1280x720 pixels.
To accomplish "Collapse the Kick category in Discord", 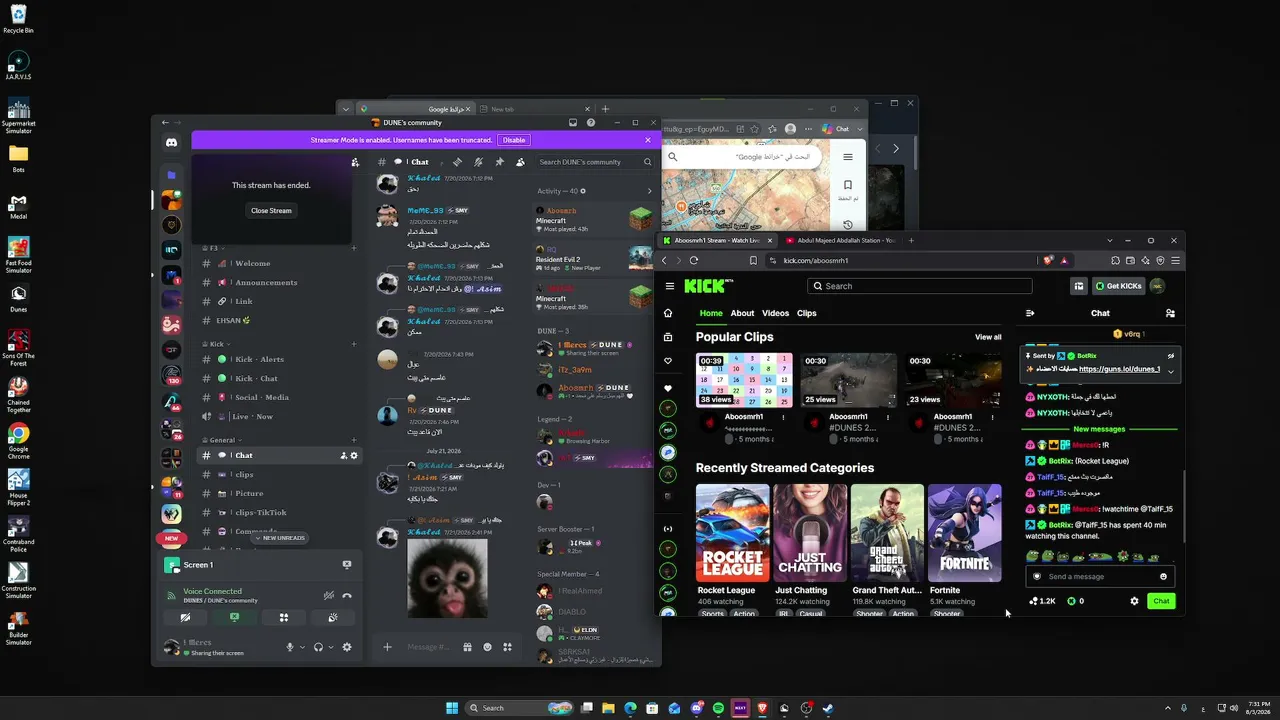I will (x=214, y=344).
